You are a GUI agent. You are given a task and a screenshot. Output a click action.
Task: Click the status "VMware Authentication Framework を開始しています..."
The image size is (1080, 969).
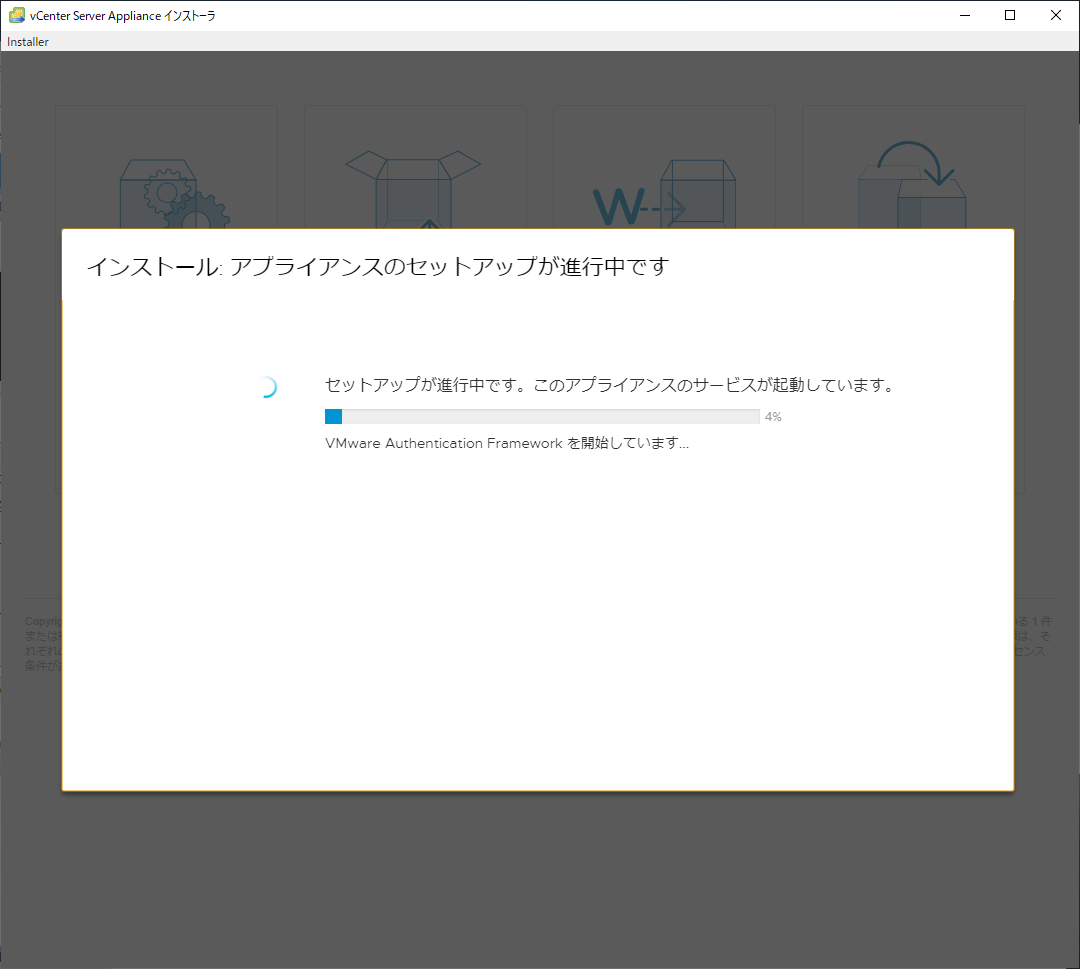pyautogui.click(x=507, y=443)
